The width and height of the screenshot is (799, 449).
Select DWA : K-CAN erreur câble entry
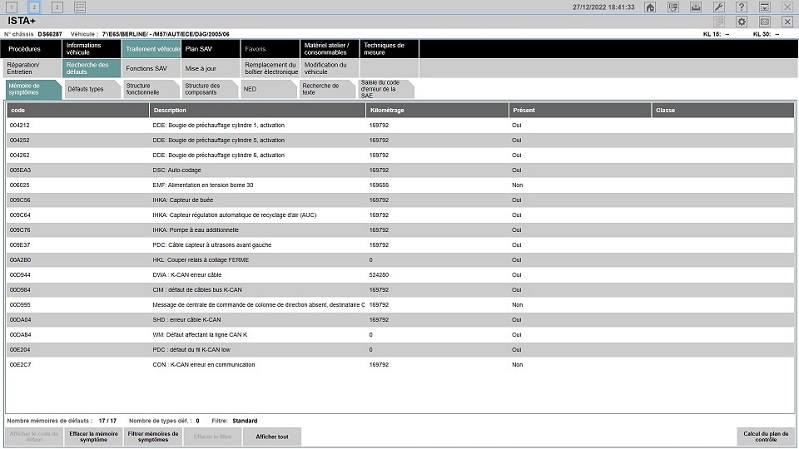pos(401,275)
